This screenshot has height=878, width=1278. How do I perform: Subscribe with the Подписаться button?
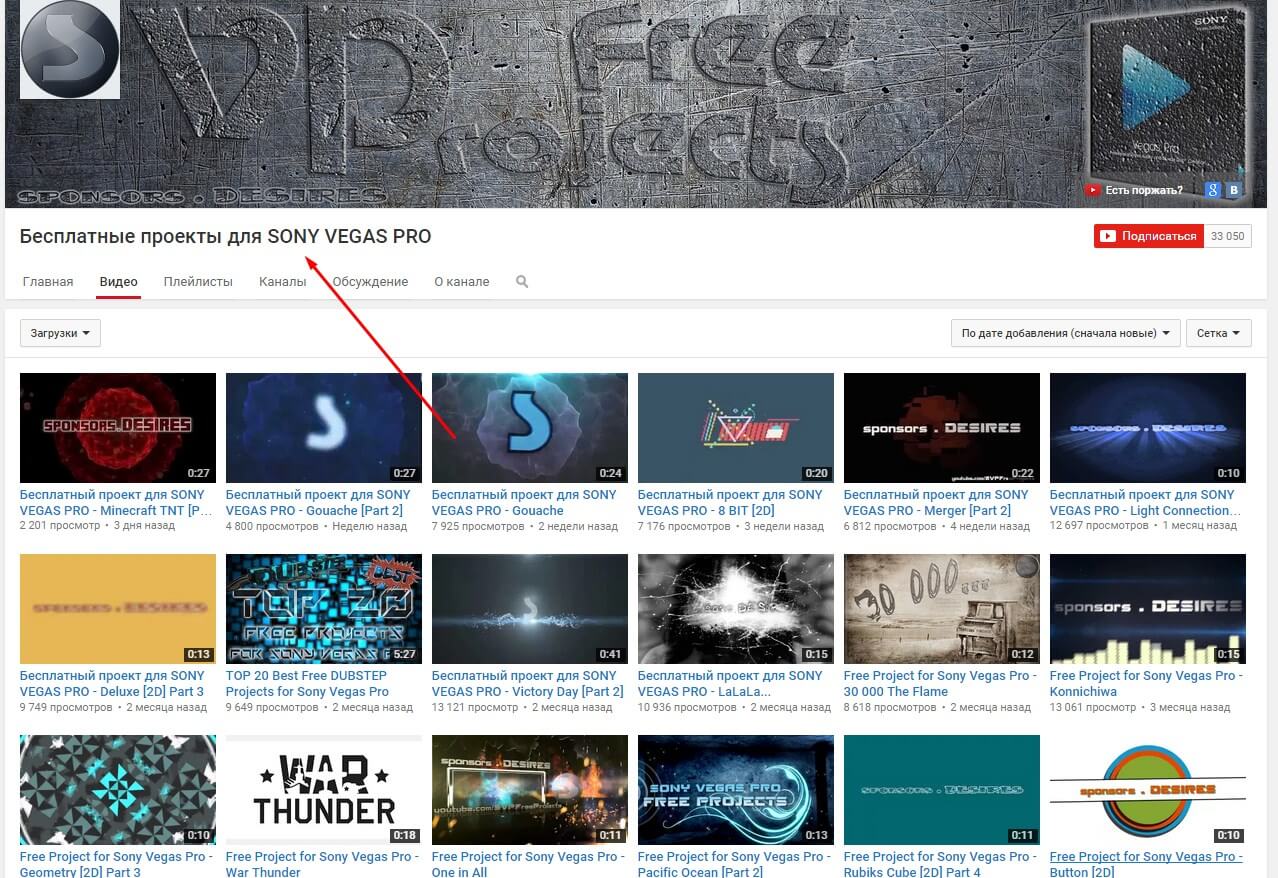point(1148,236)
